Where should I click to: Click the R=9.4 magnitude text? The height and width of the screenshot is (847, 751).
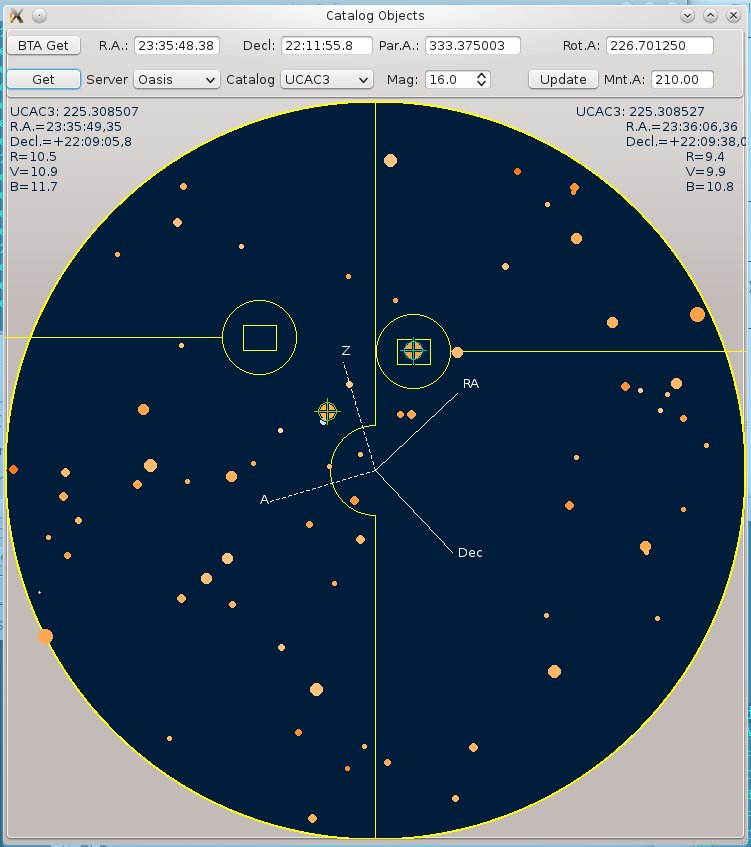(x=705, y=157)
